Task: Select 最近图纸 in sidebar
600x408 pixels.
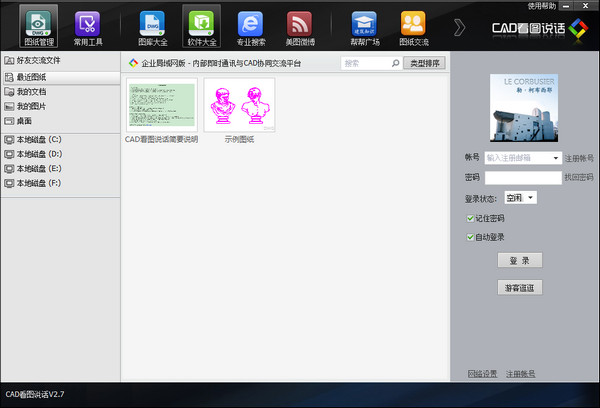Action: pyautogui.click(x=61, y=77)
